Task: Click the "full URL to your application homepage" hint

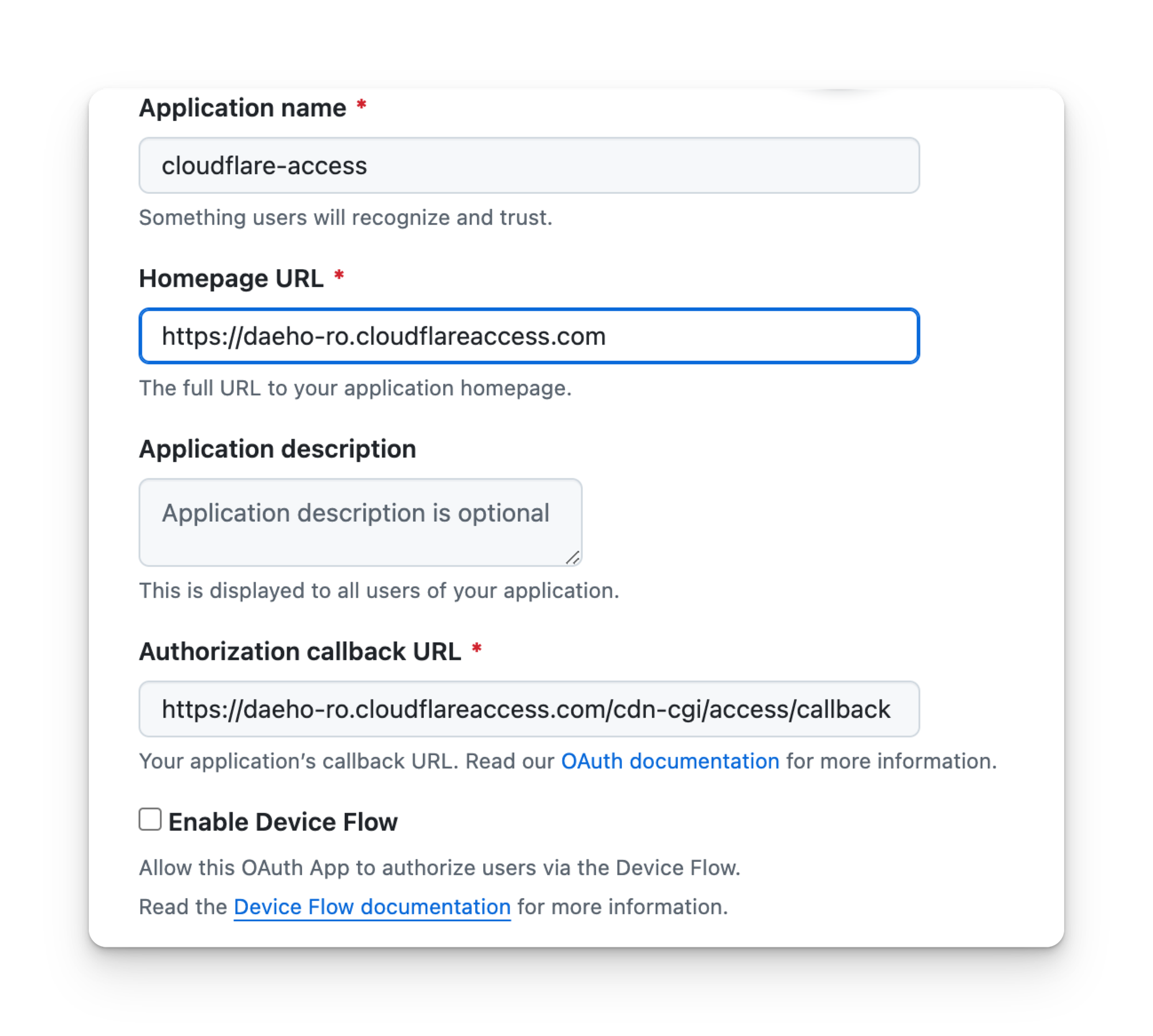Action: [x=355, y=389]
